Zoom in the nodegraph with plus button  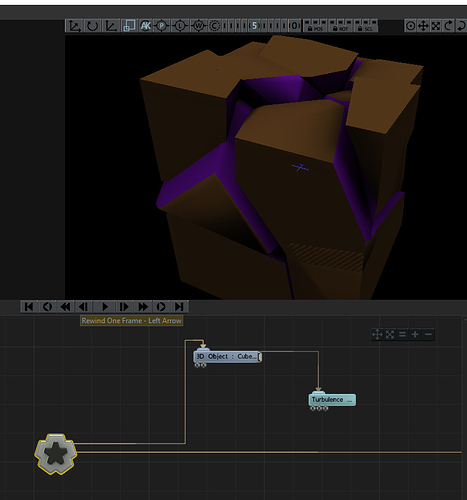tap(415, 334)
